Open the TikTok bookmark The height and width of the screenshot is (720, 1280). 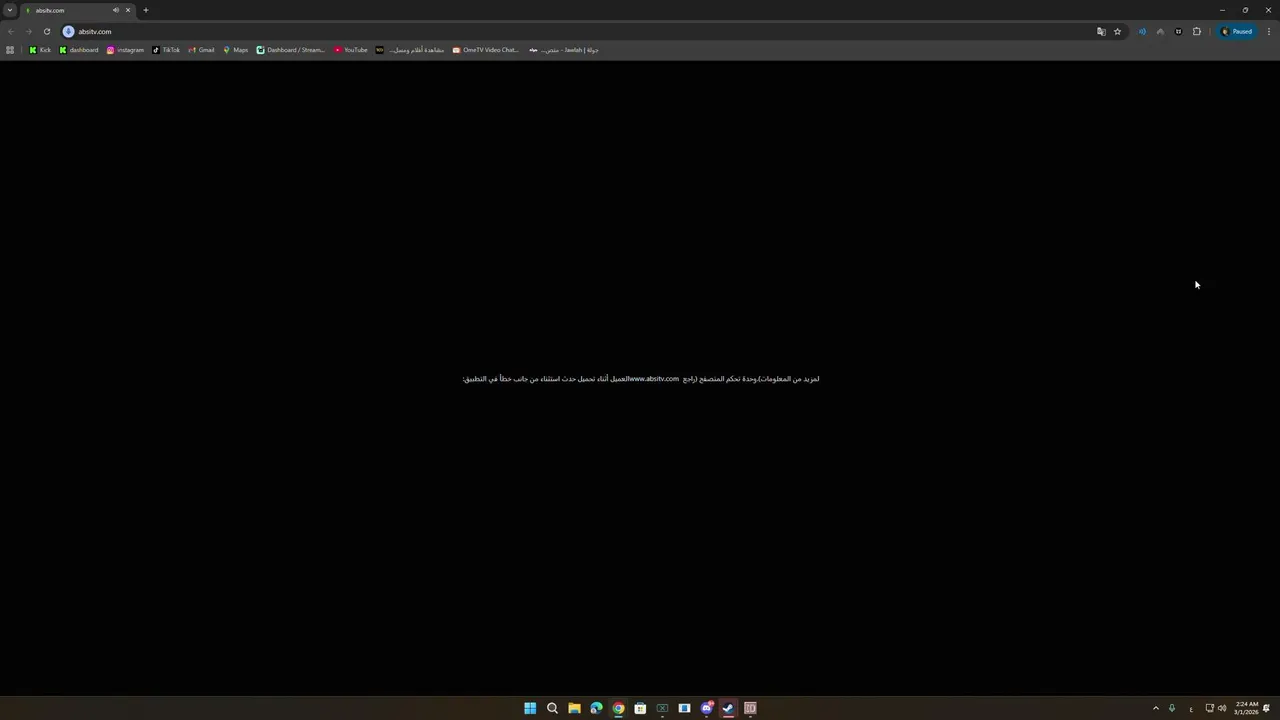click(x=166, y=50)
